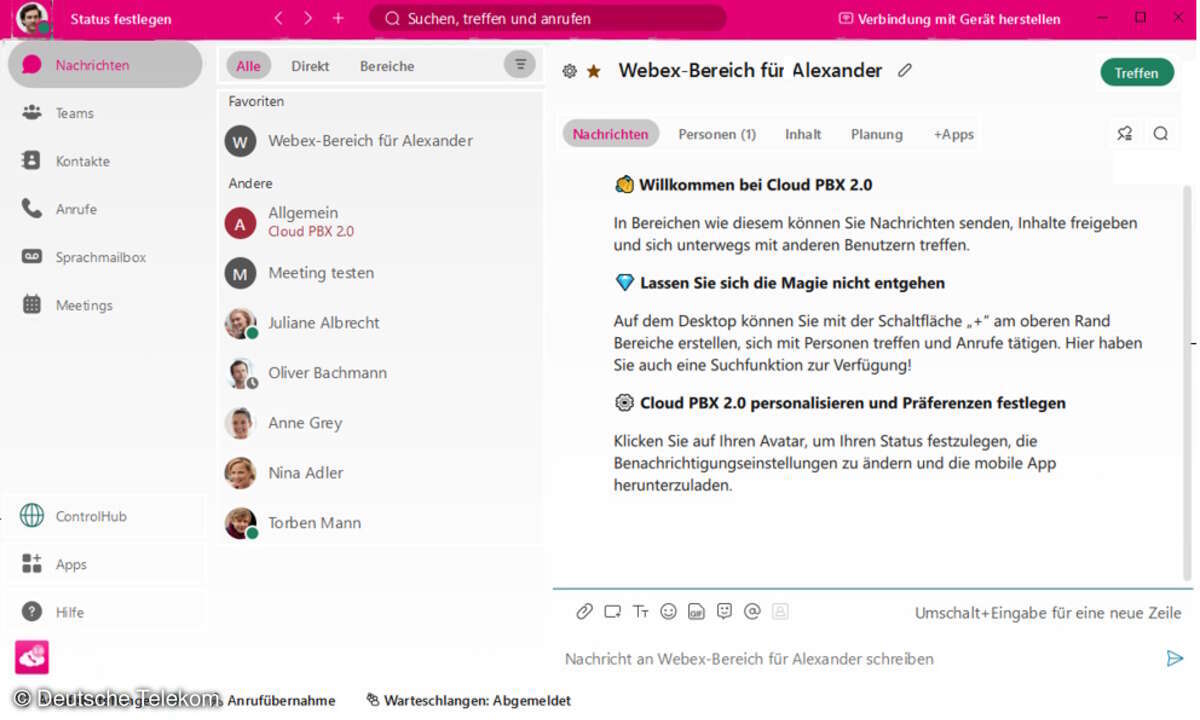Open the filter menu in list

coord(519,65)
